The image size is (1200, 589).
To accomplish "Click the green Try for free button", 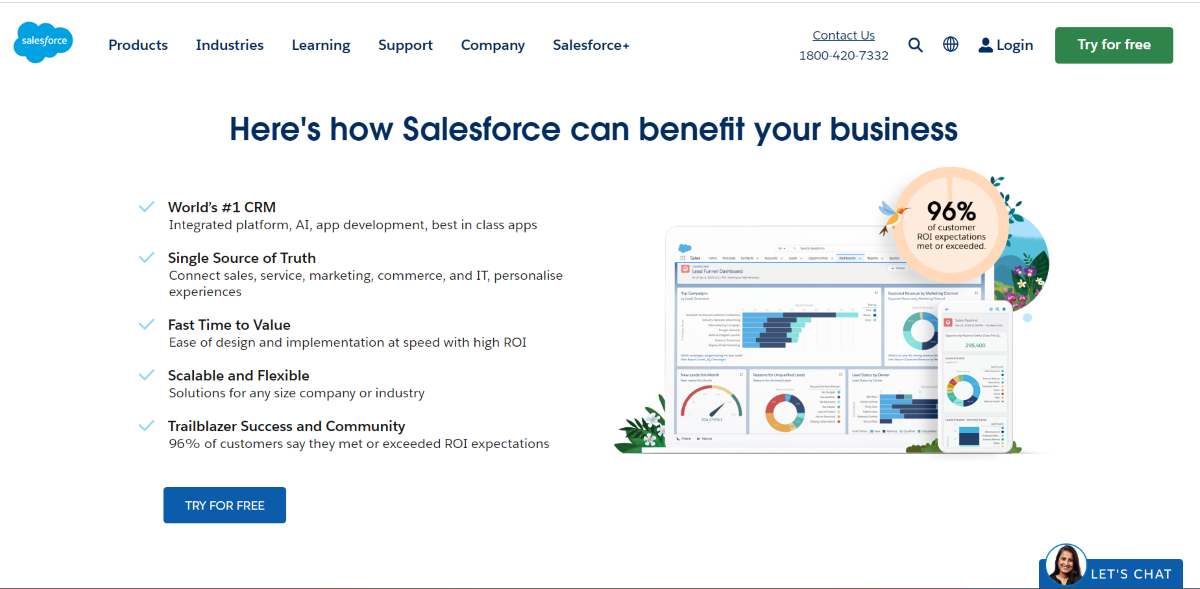I will [x=1114, y=45].
